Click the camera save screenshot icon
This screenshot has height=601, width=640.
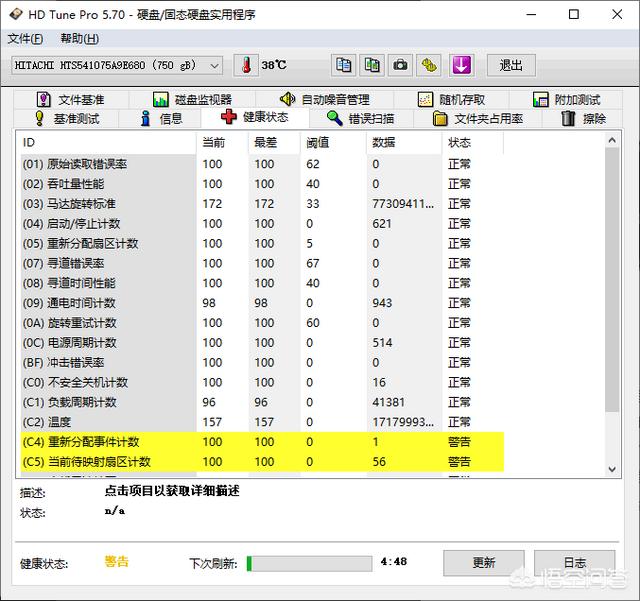coord(400,65)
